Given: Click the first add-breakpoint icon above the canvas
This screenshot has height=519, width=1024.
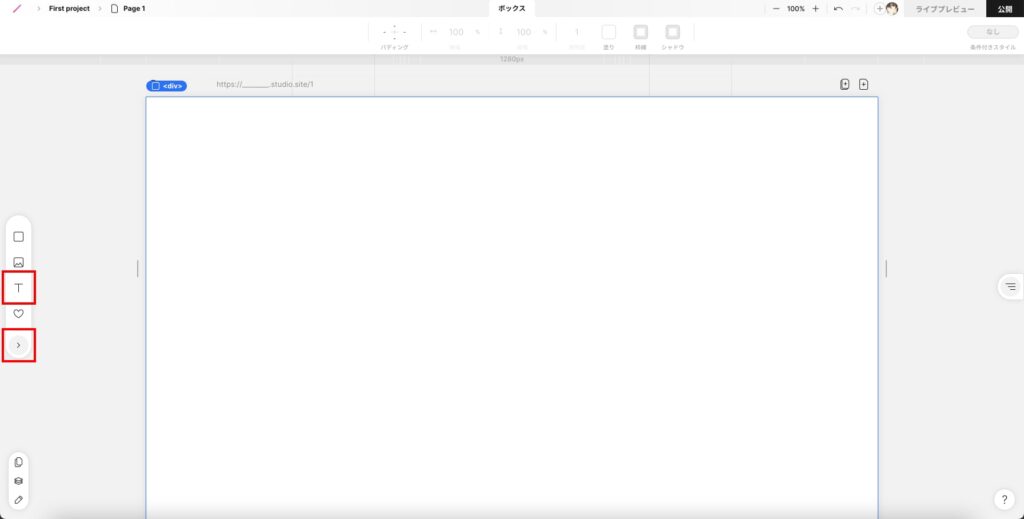Looking at the screenshot, I should (845, 85).
